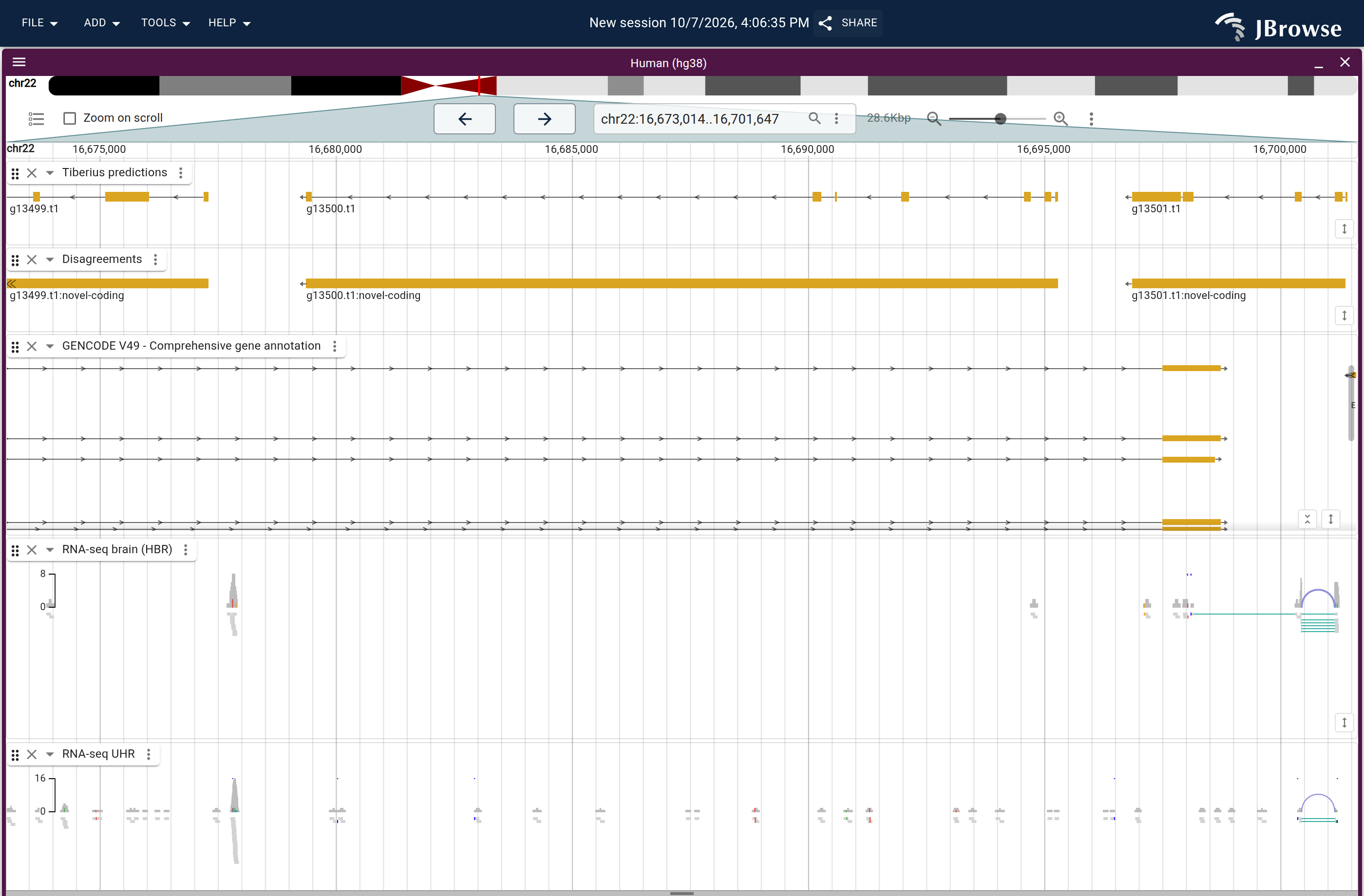Close the RNA-seq brain (HBR) track
1364x896 pixels.
[x=32, y=549]
